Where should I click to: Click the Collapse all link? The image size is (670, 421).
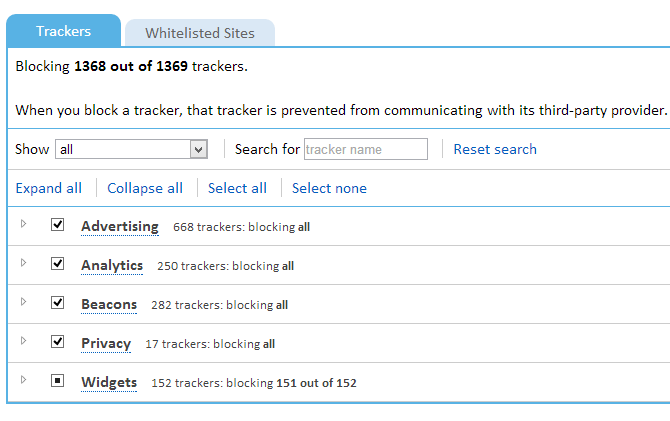coord(145,188)
